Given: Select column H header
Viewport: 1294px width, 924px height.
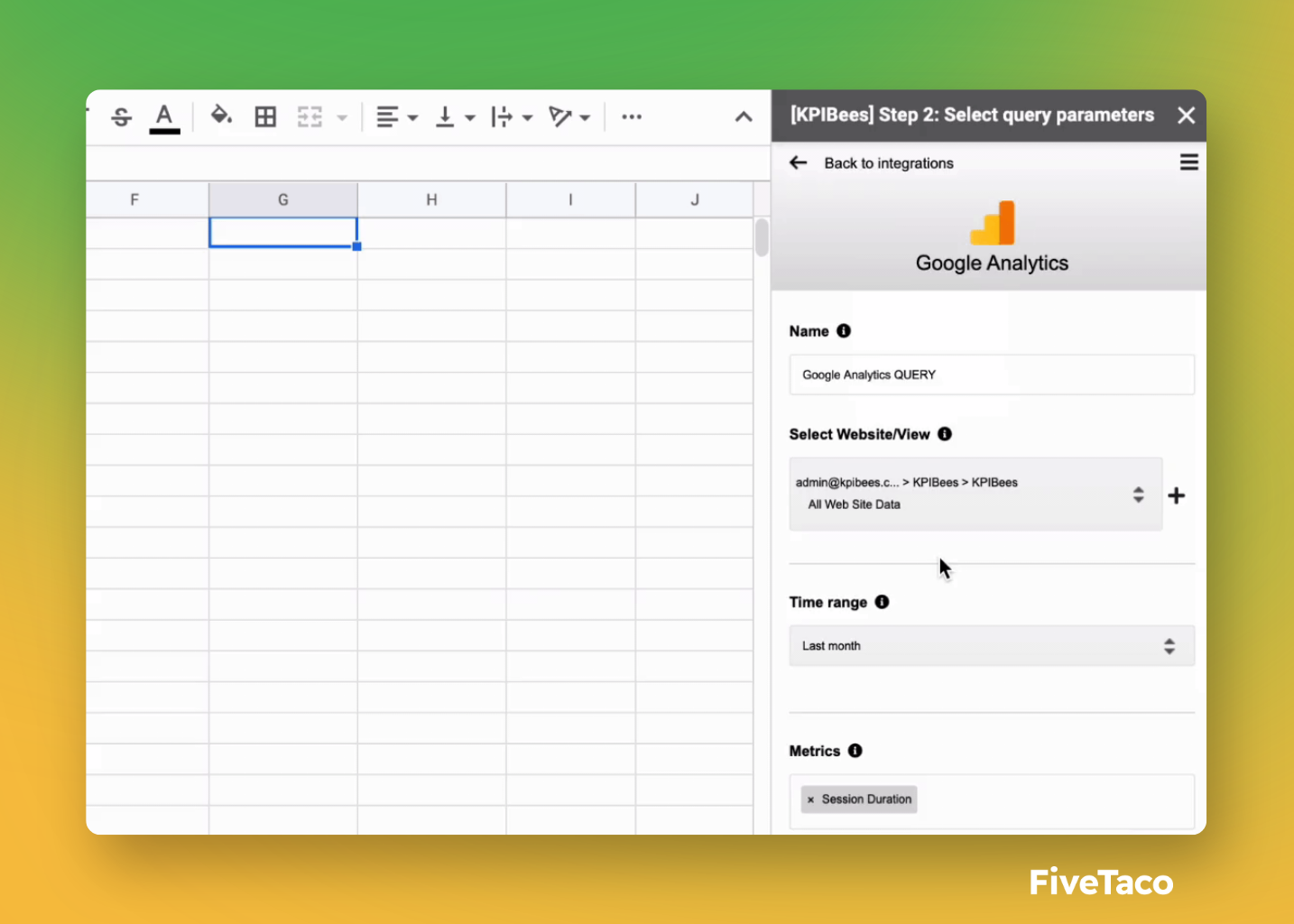Looking at the screenshot, I should tap(432, 199).
